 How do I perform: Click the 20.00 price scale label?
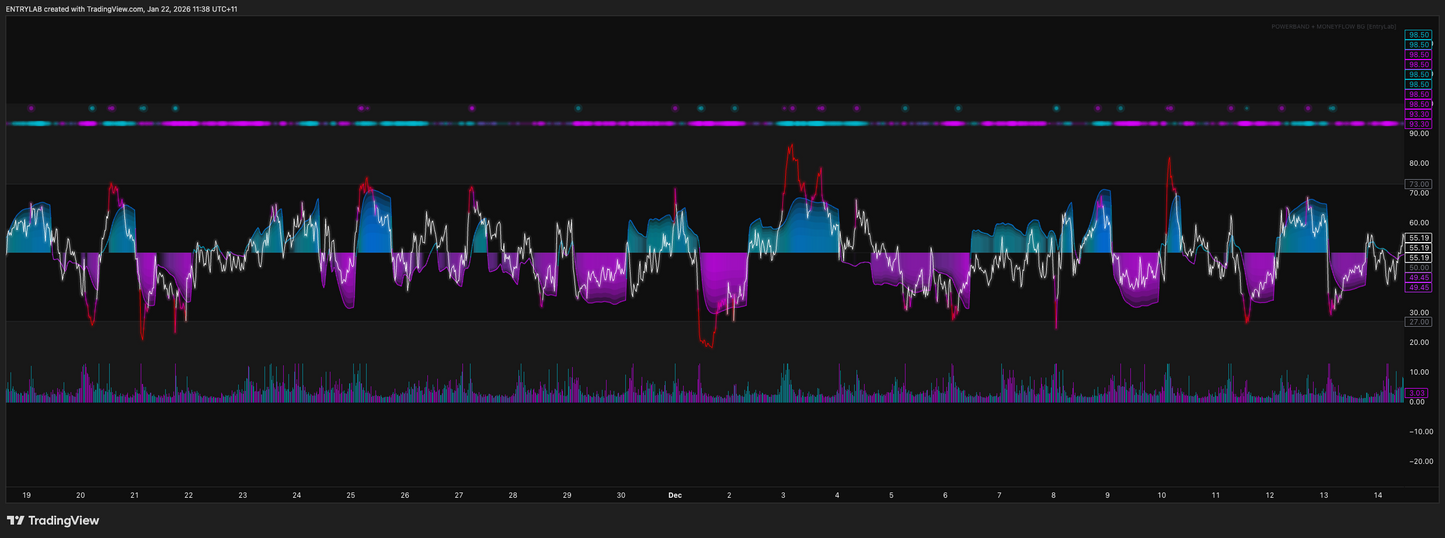click(1418, 342)
